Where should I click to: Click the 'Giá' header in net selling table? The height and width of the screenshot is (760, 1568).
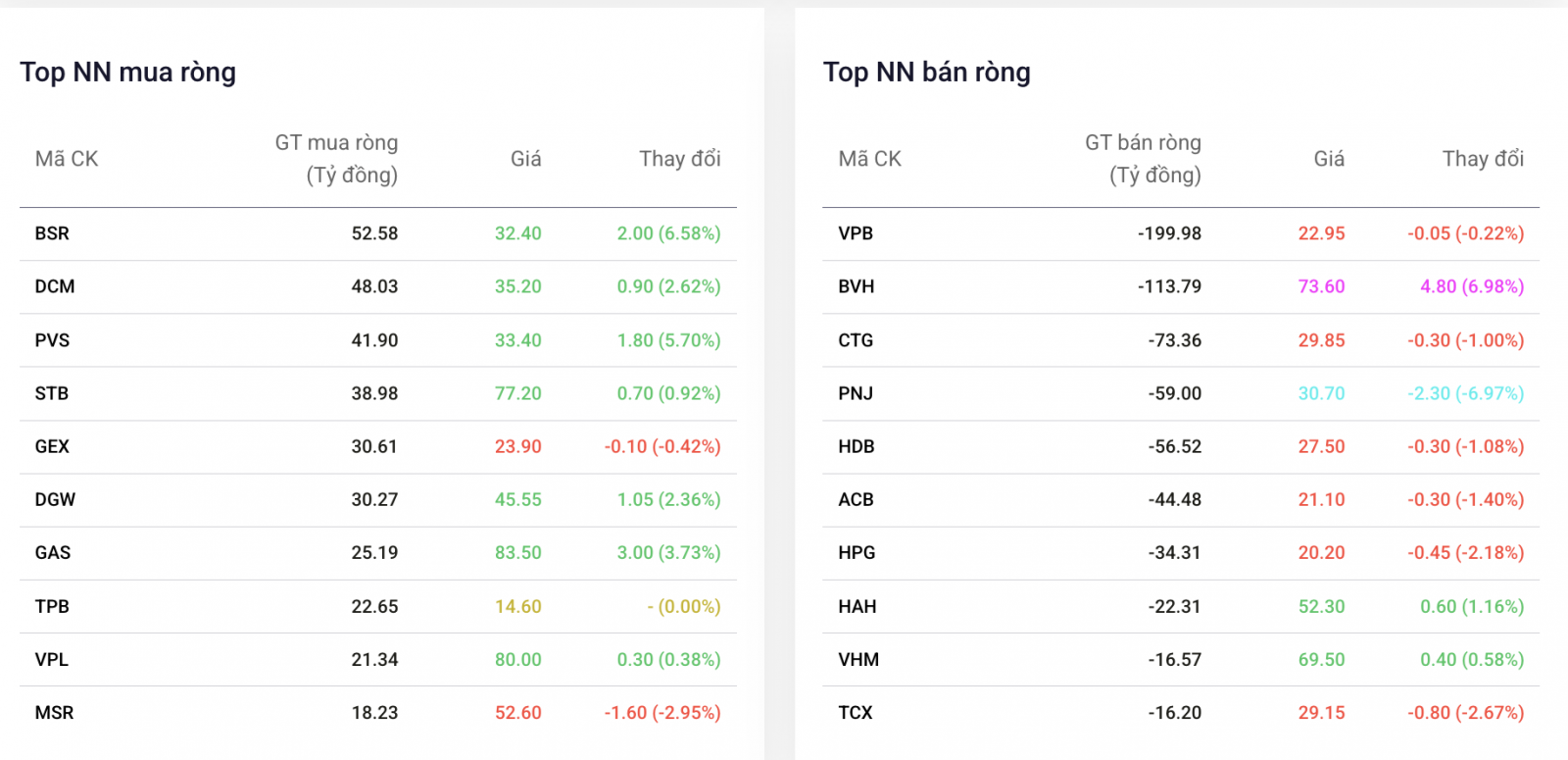pos(1329,159)
